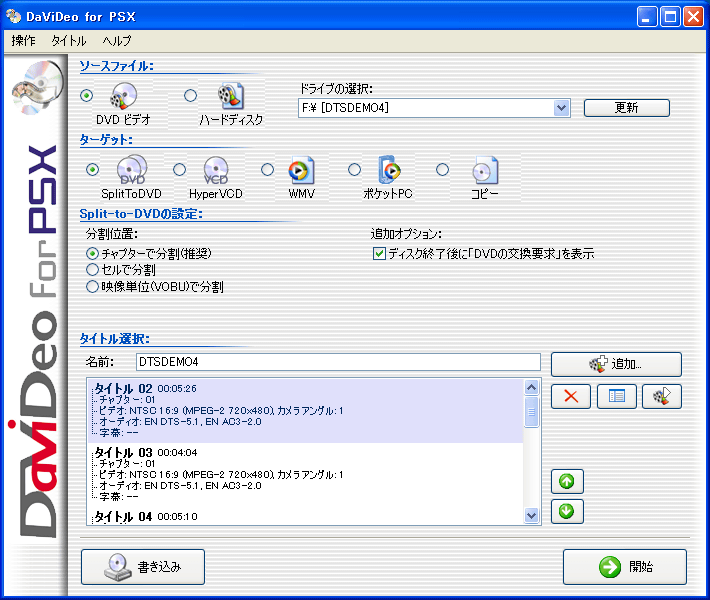The image size is (710, 600).
Task: Move selected title up with green arrow
Action: (567, 481)
